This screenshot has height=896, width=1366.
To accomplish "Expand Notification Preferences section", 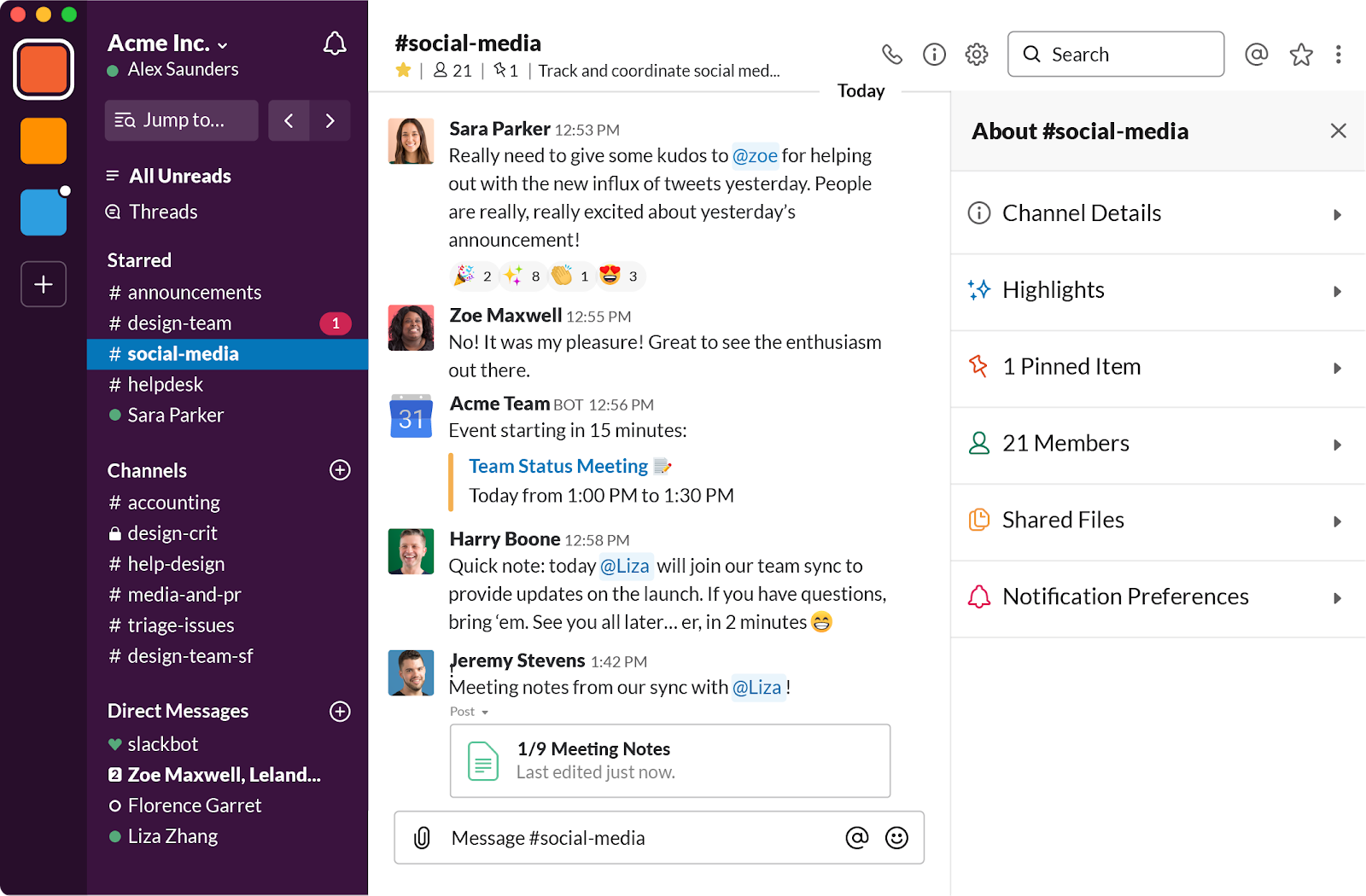I will click(1158, 597).
